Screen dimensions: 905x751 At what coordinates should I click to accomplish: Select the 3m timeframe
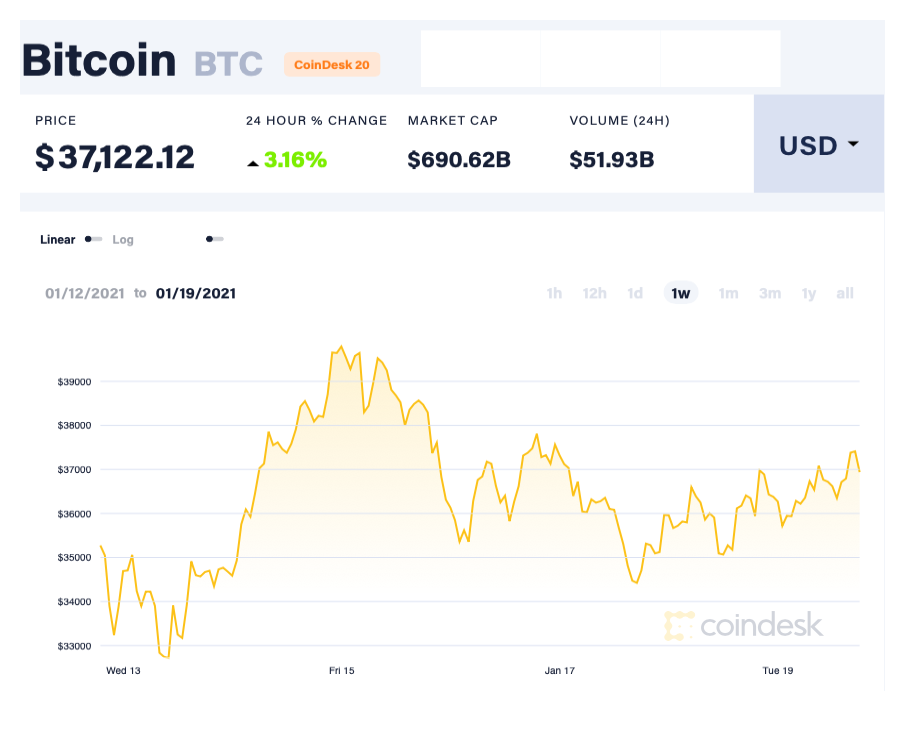click(x=769, y=293)
